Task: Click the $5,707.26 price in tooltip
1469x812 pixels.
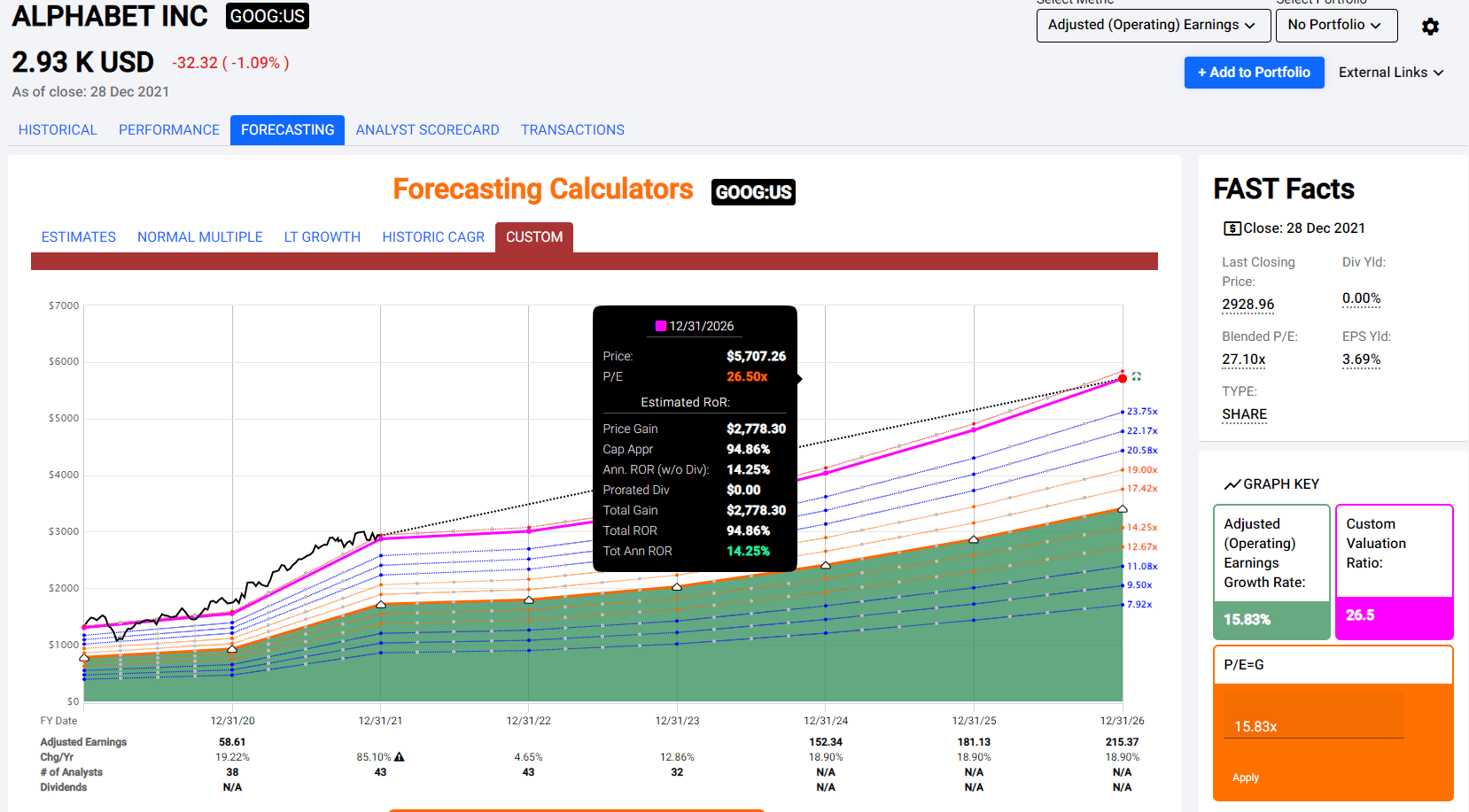Action: coord(756,356)
